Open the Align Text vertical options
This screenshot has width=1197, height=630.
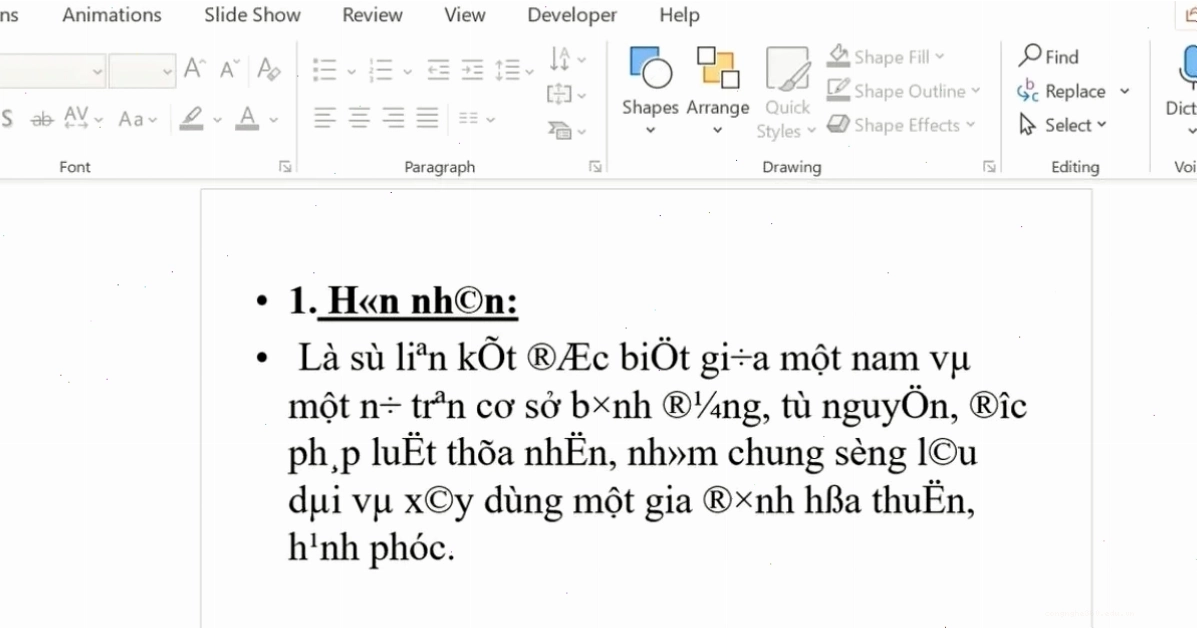click(567, 94)
